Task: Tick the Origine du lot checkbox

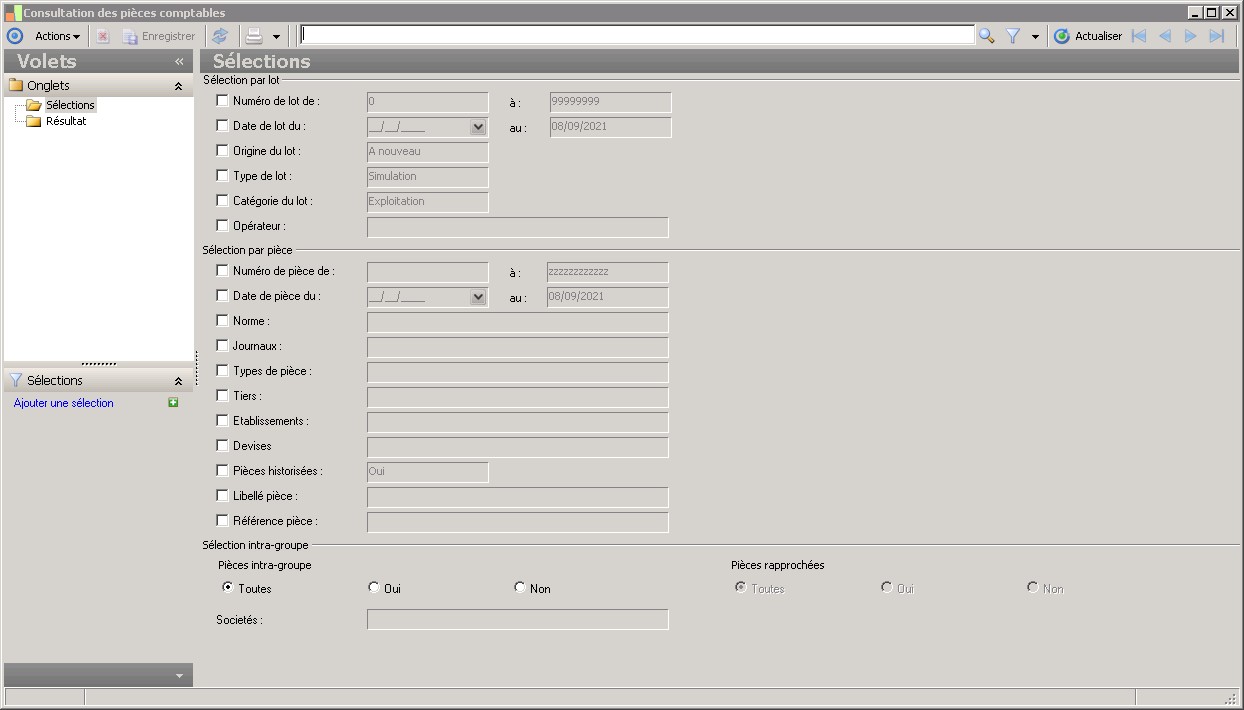Action: click(x=222, y=150)
